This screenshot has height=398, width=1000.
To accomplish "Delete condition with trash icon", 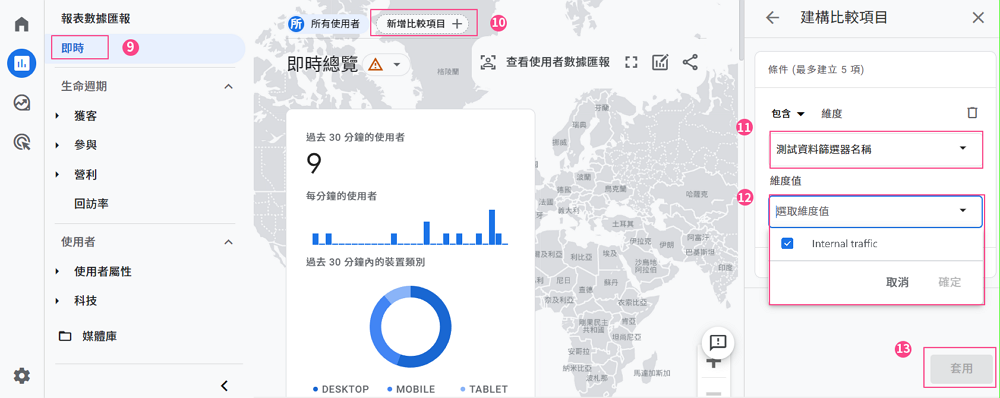I will click(x=972, y=113).
